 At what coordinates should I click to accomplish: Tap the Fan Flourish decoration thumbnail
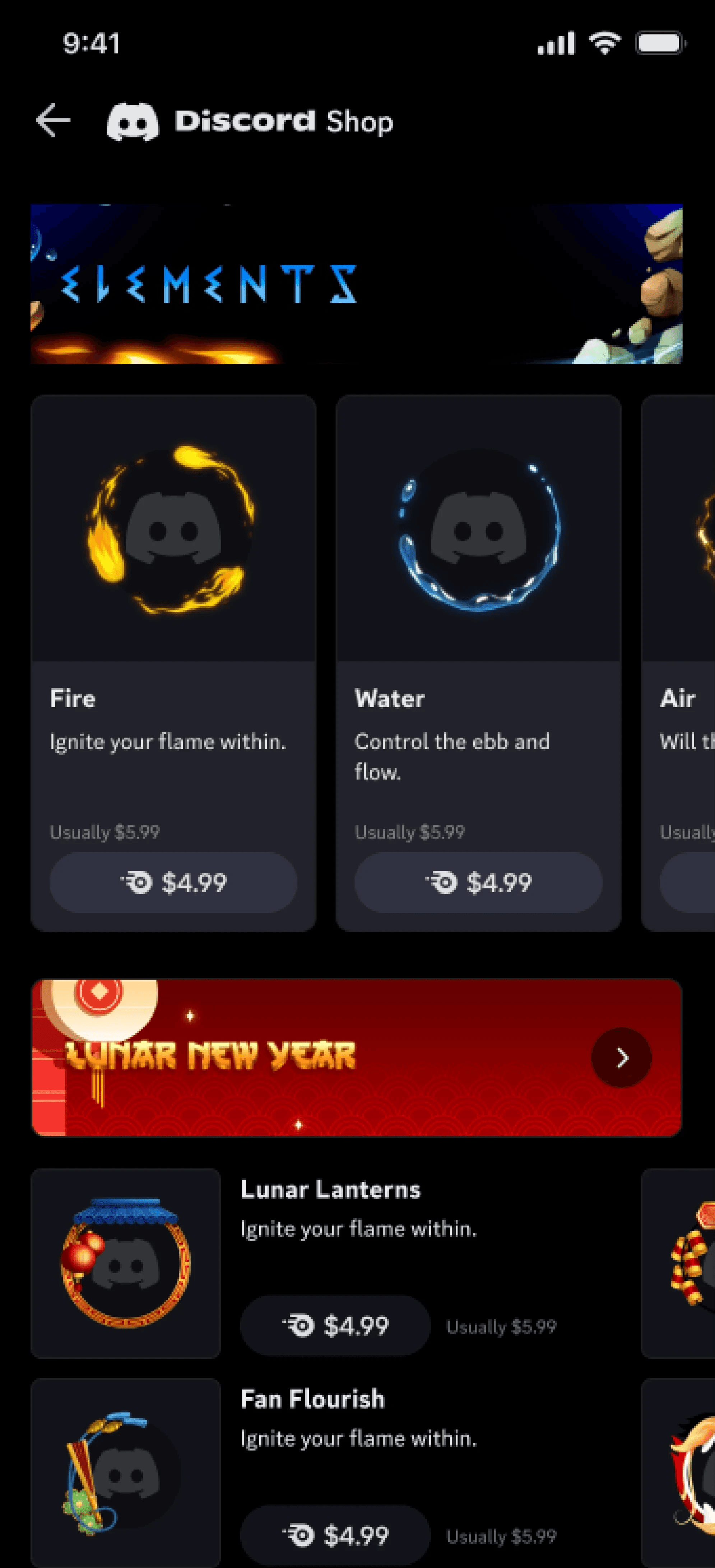[126, 1473]
